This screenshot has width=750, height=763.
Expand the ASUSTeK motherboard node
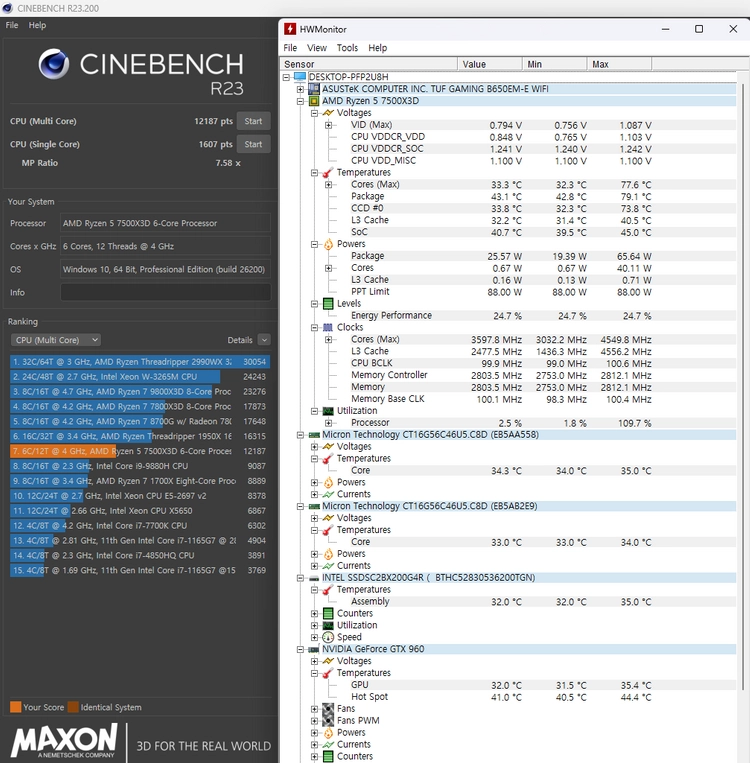pos(300,90)
